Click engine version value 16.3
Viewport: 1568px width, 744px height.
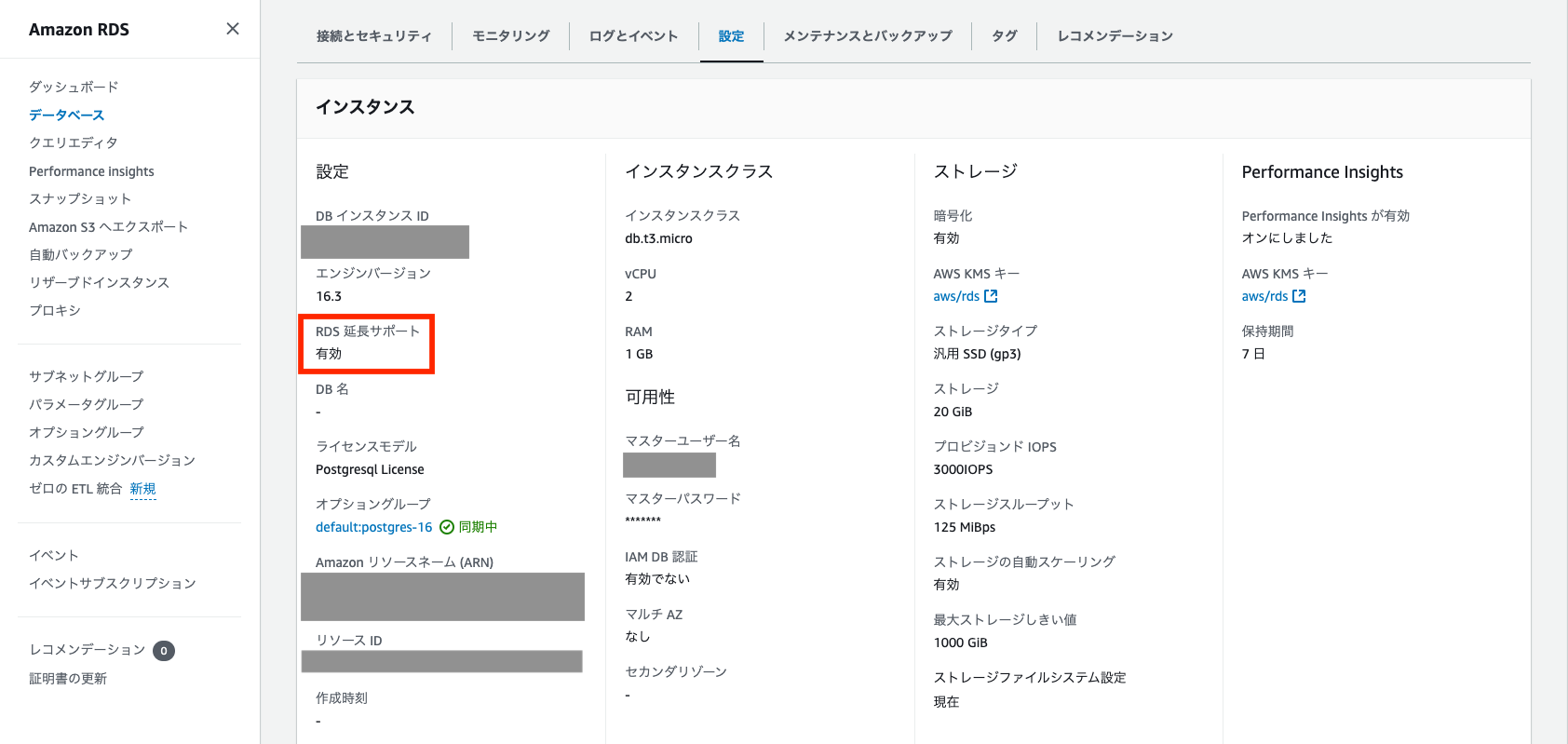(x=329, y=296)
